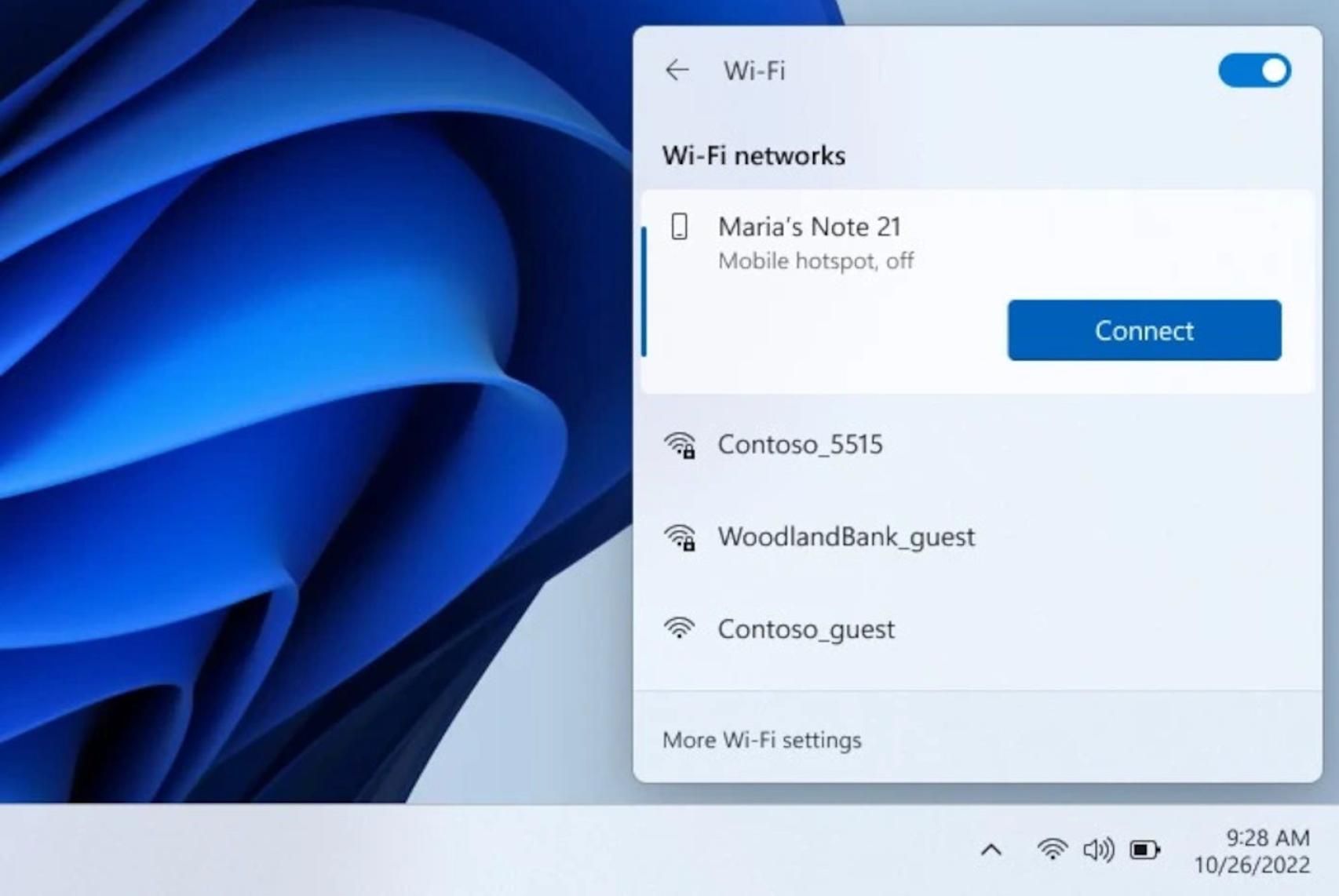The width and height of the screenshot is (1339, 896).
Task: Turn off Wi-Fi with the toggle switch
Action: (x=1253, y=71)
